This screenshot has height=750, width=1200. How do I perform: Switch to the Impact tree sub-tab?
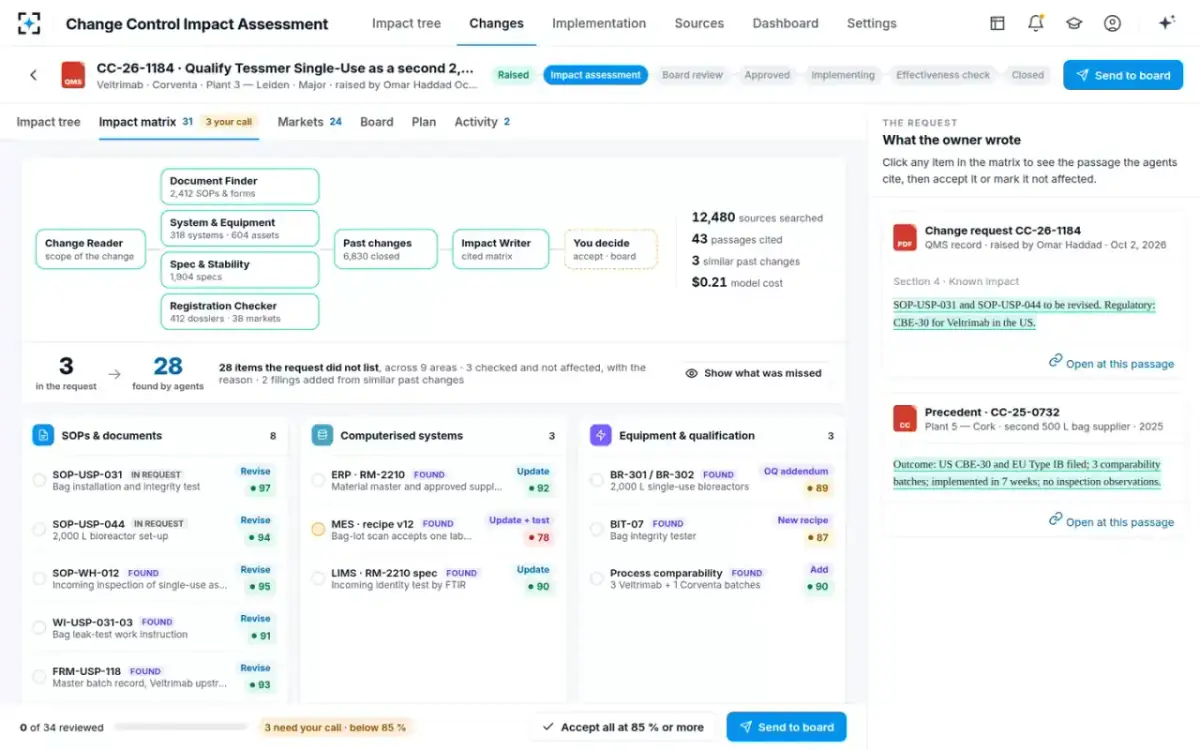pos(48,122)
